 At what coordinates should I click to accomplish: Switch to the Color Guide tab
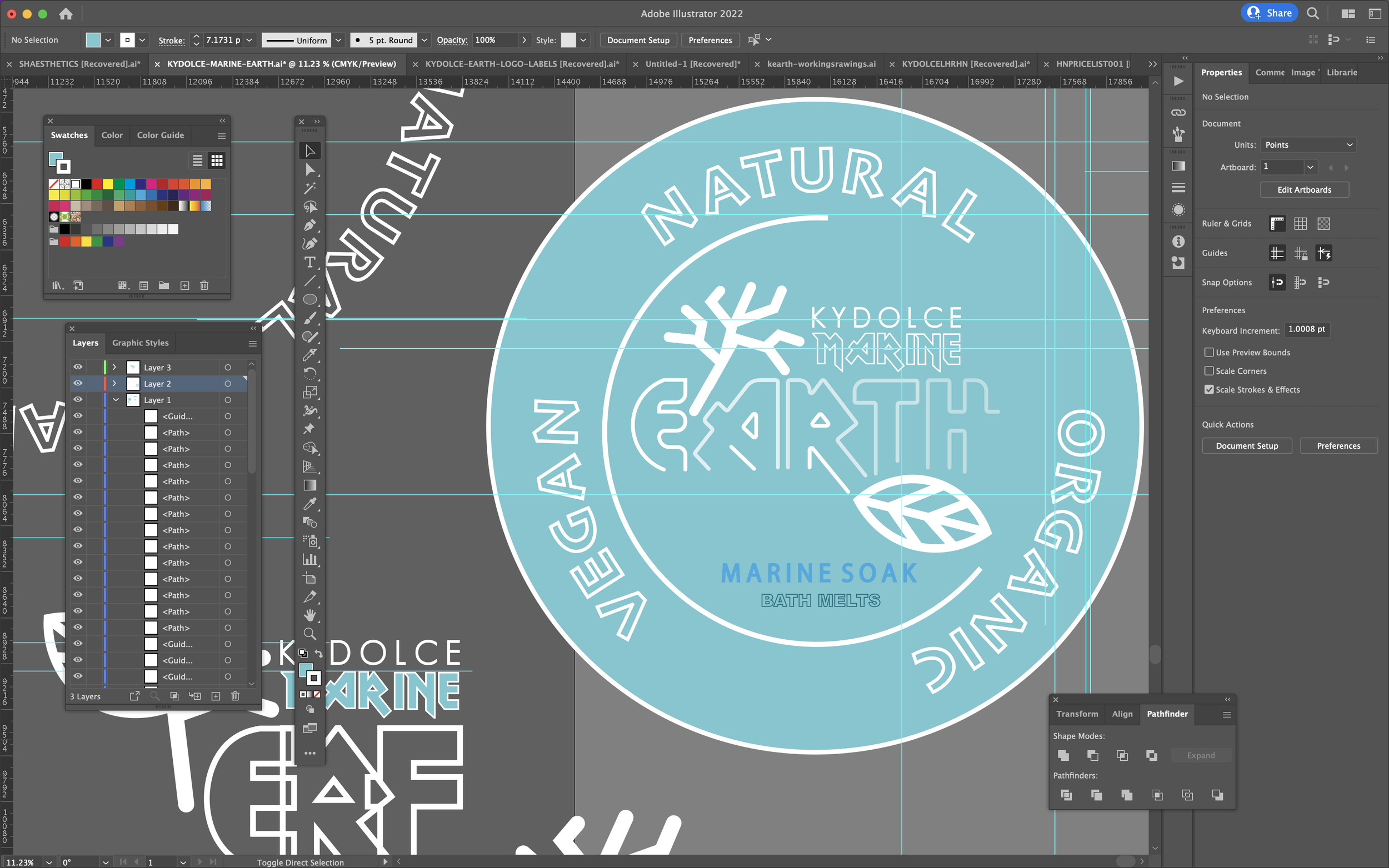coord(160,136)
